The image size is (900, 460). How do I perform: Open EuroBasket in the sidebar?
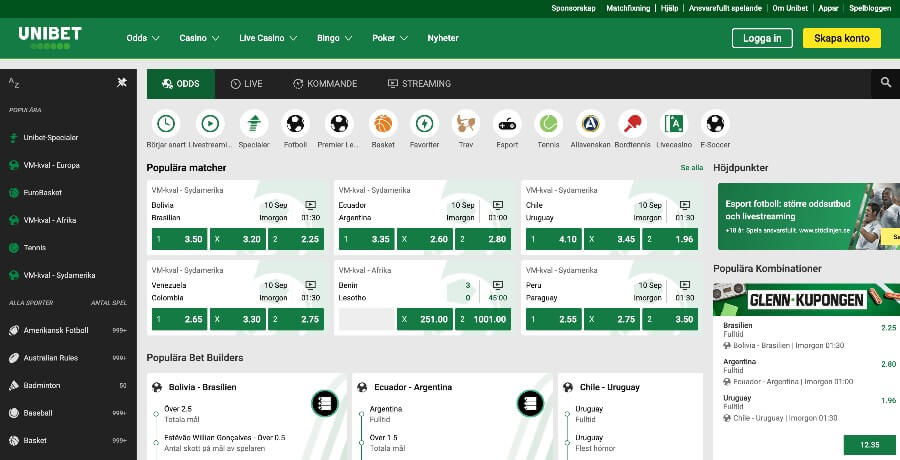tap(69, 192)
